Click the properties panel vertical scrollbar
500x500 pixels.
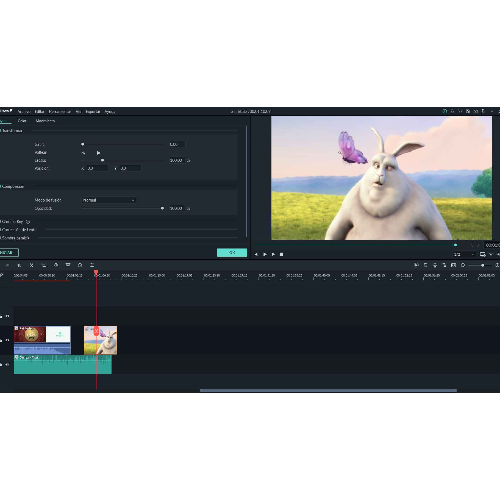[x=247, y=181]
